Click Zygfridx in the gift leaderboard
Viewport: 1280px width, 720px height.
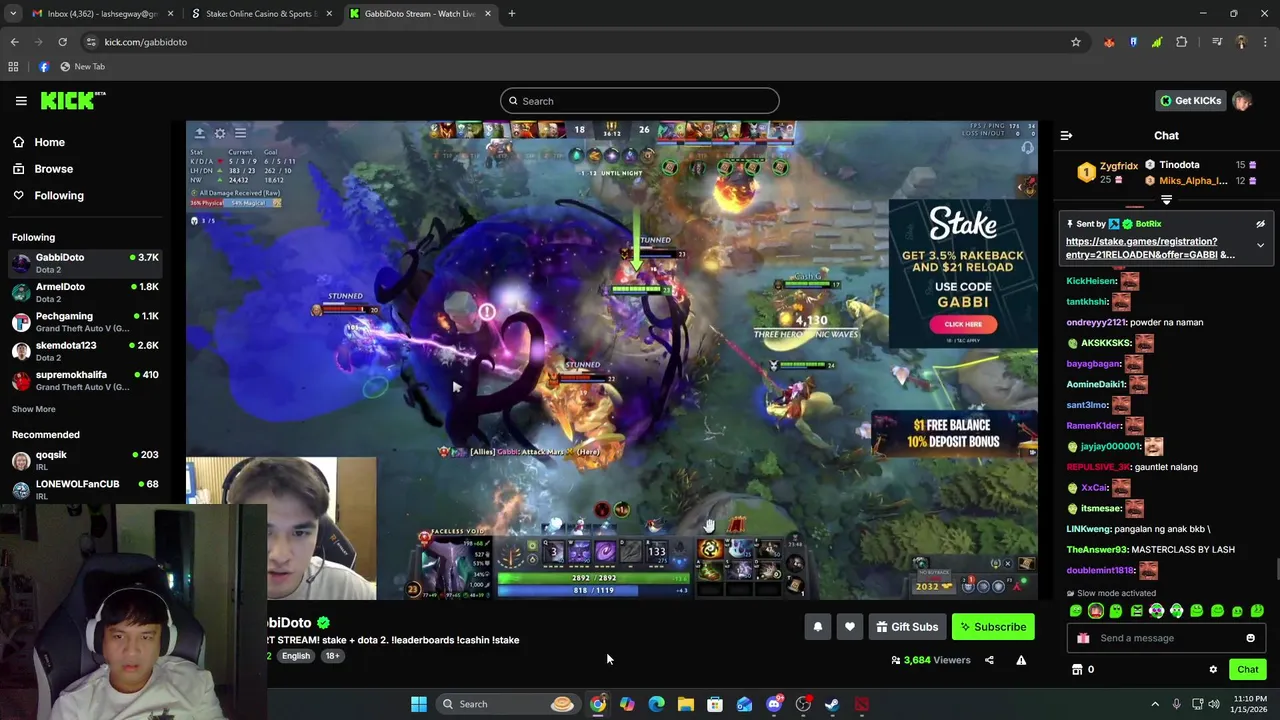click(x=1119, y=166)
